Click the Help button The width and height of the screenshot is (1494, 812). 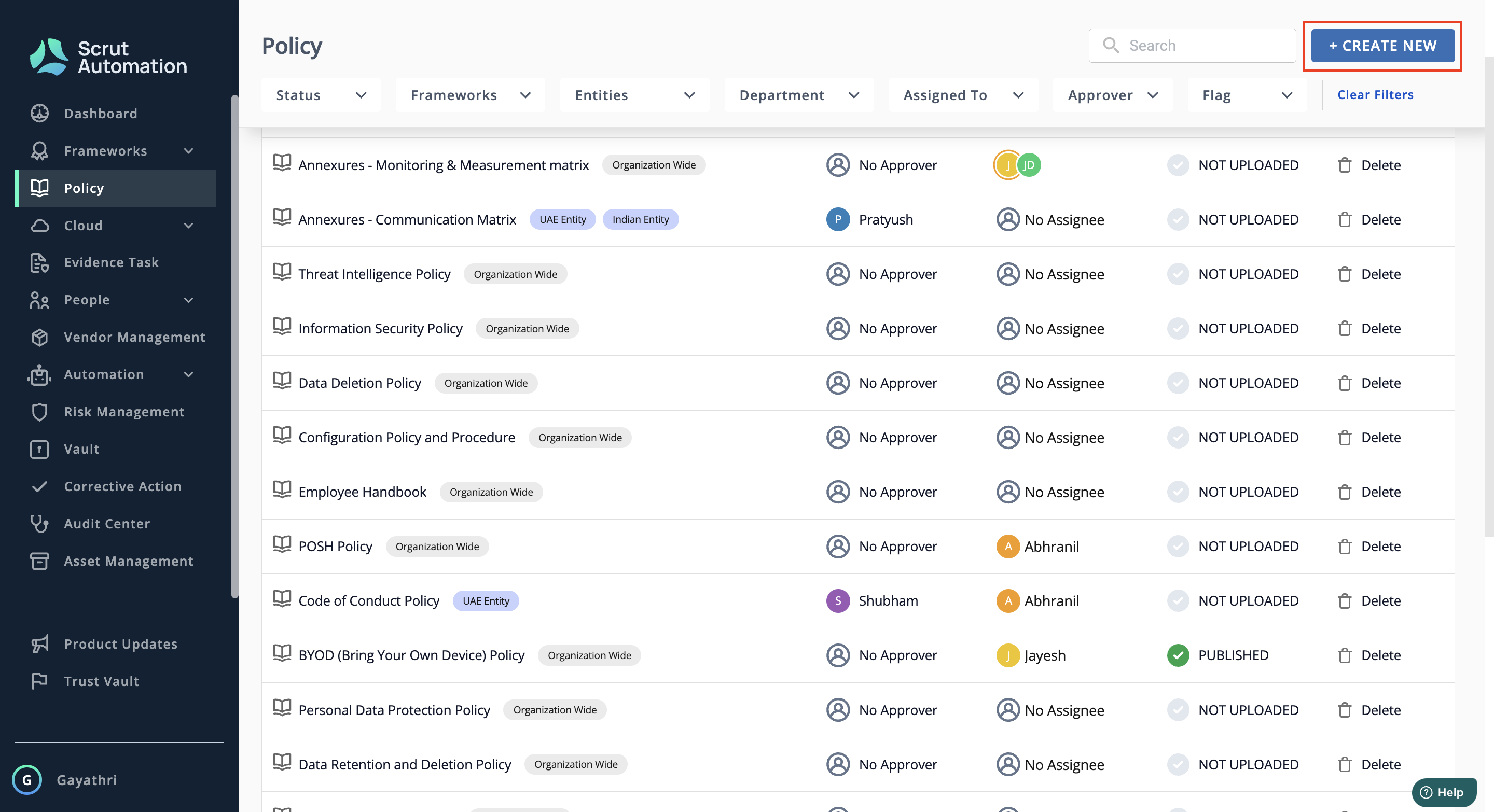pos(1444,792)
